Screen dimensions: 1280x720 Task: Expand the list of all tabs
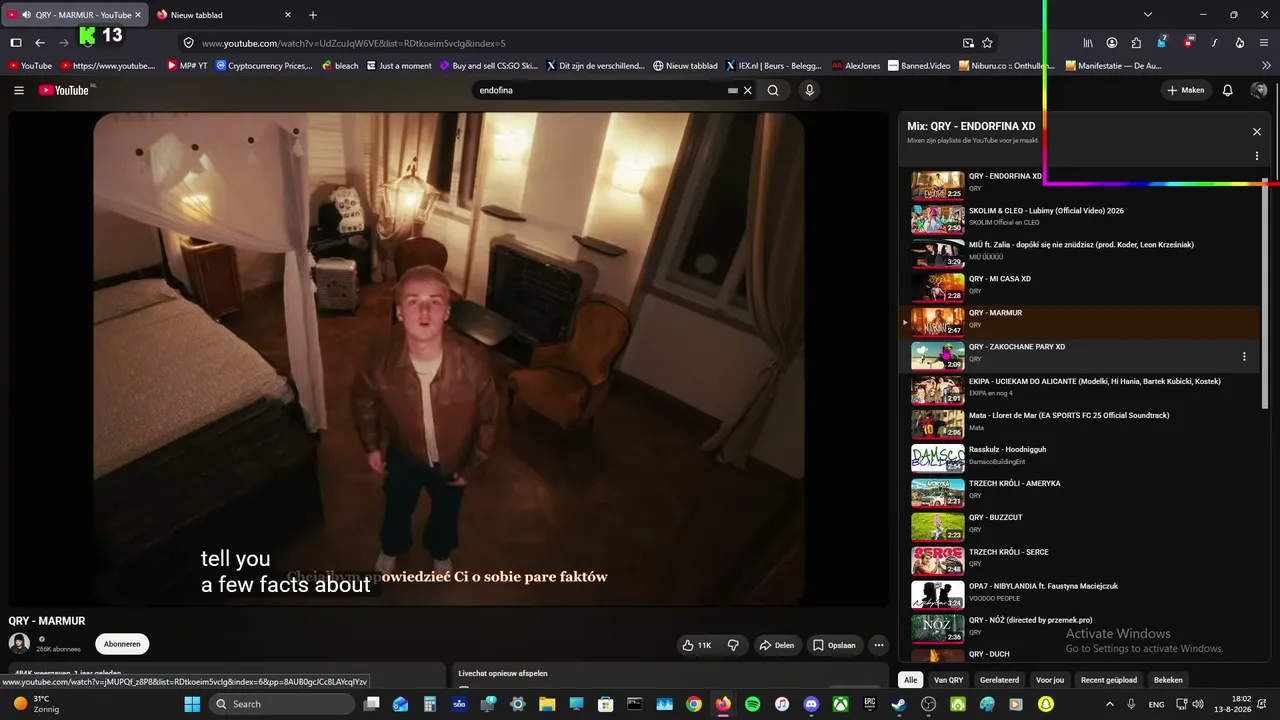[1148, 15]
